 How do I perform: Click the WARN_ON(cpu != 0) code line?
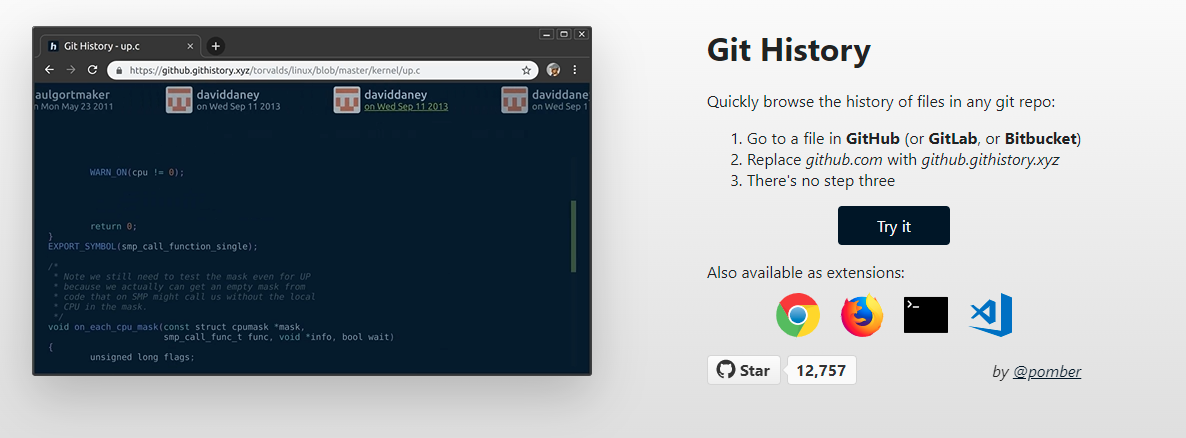[x=137, y=172]
